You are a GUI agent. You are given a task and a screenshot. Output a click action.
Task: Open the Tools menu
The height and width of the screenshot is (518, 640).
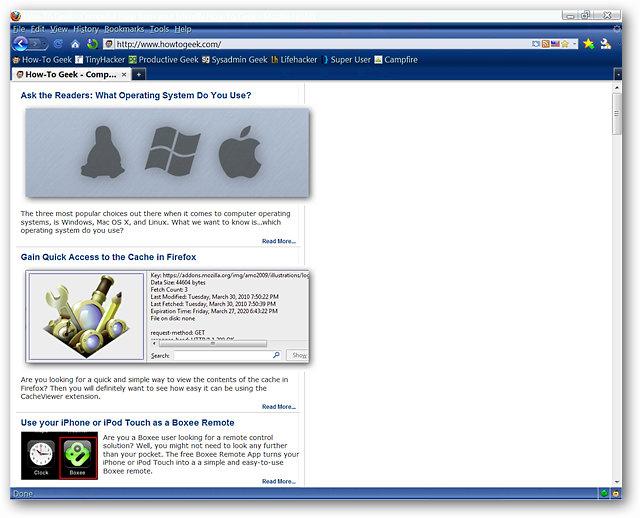coord(159,29)
